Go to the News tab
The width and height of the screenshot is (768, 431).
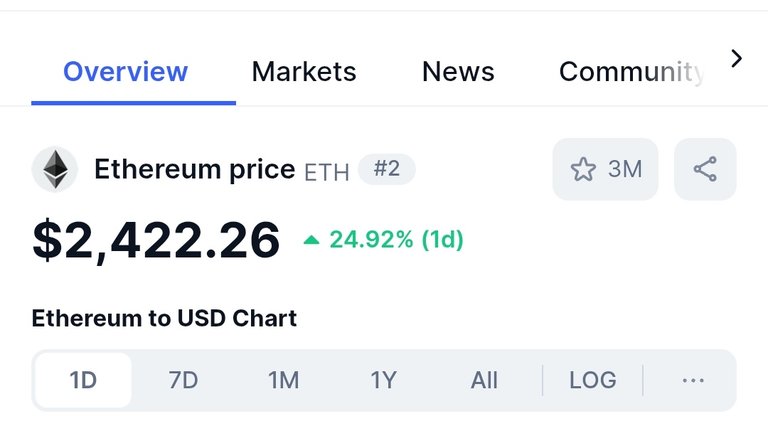tap(458, 72)
